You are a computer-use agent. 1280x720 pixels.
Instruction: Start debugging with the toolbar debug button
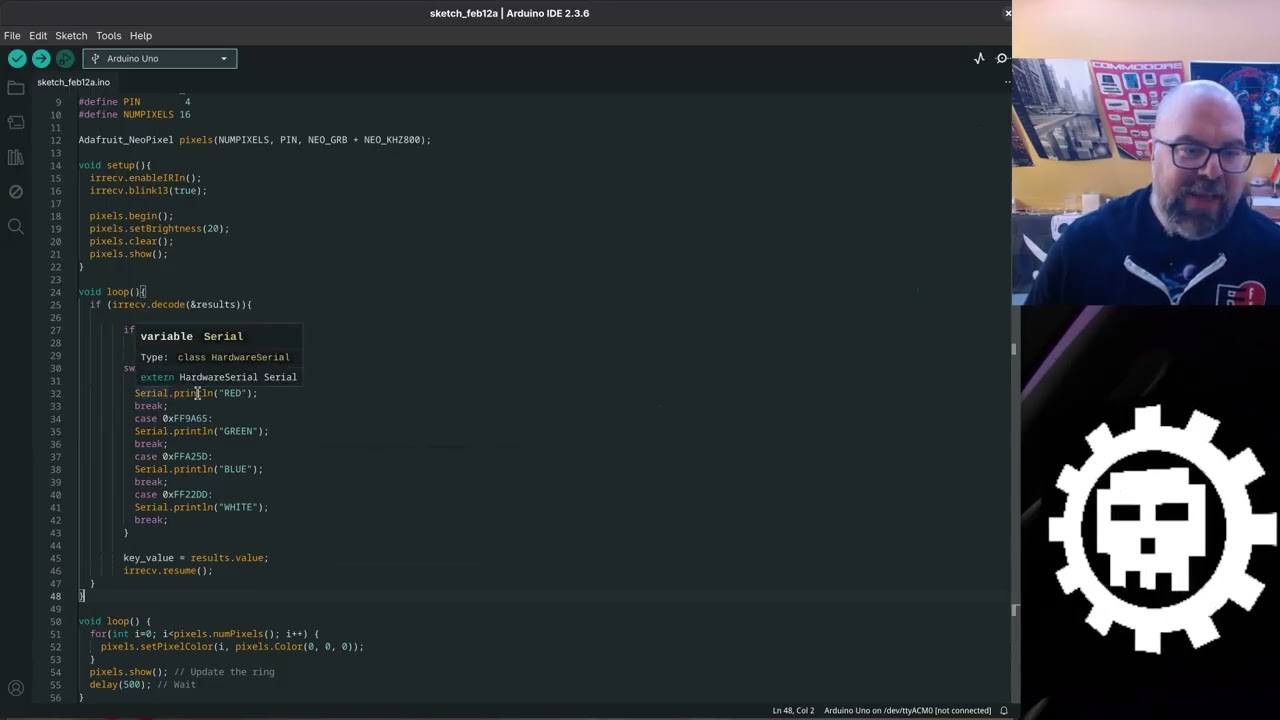point(65,59)
